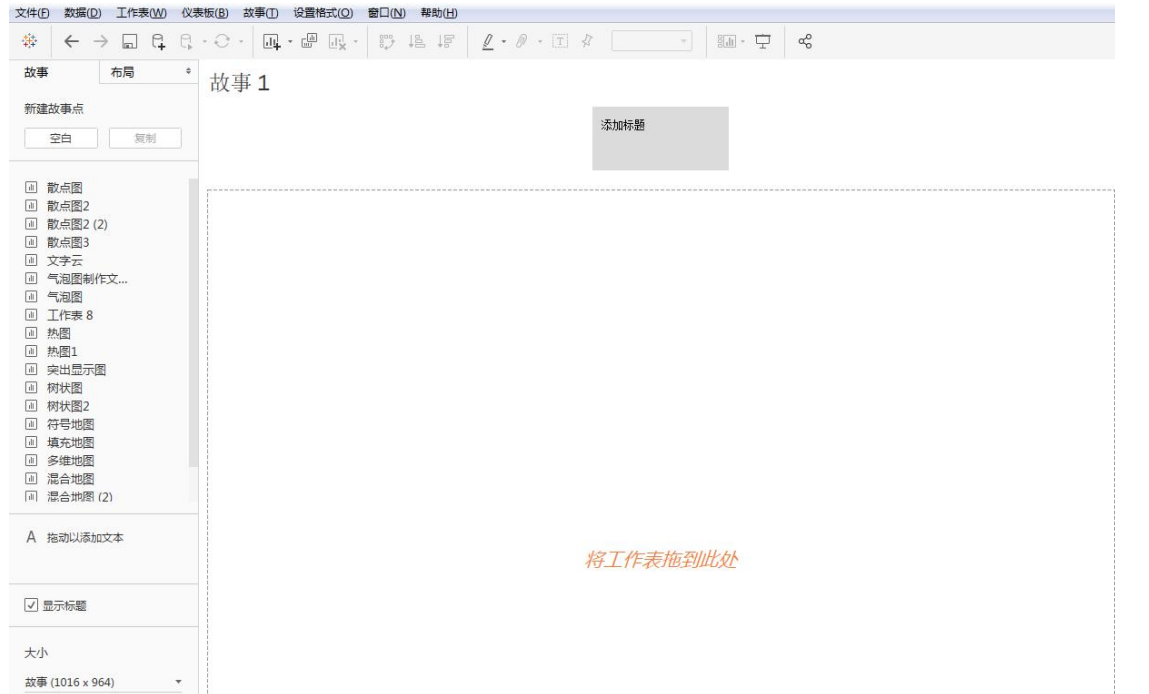Add a new data source via cylinder-plus icon
1149x694 pixels.
[x=158, y=42]
